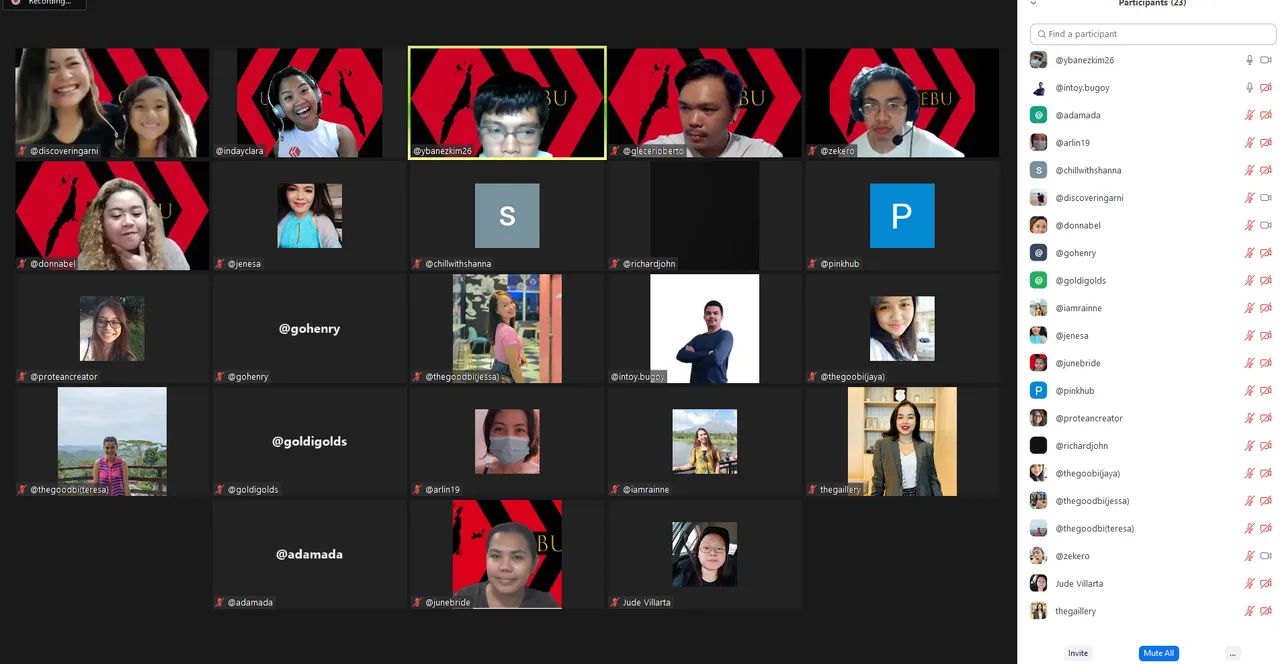1280x664 pixels.
Task: Click the Jude Villarta name in the participant list
Action: click(1079, 583)
